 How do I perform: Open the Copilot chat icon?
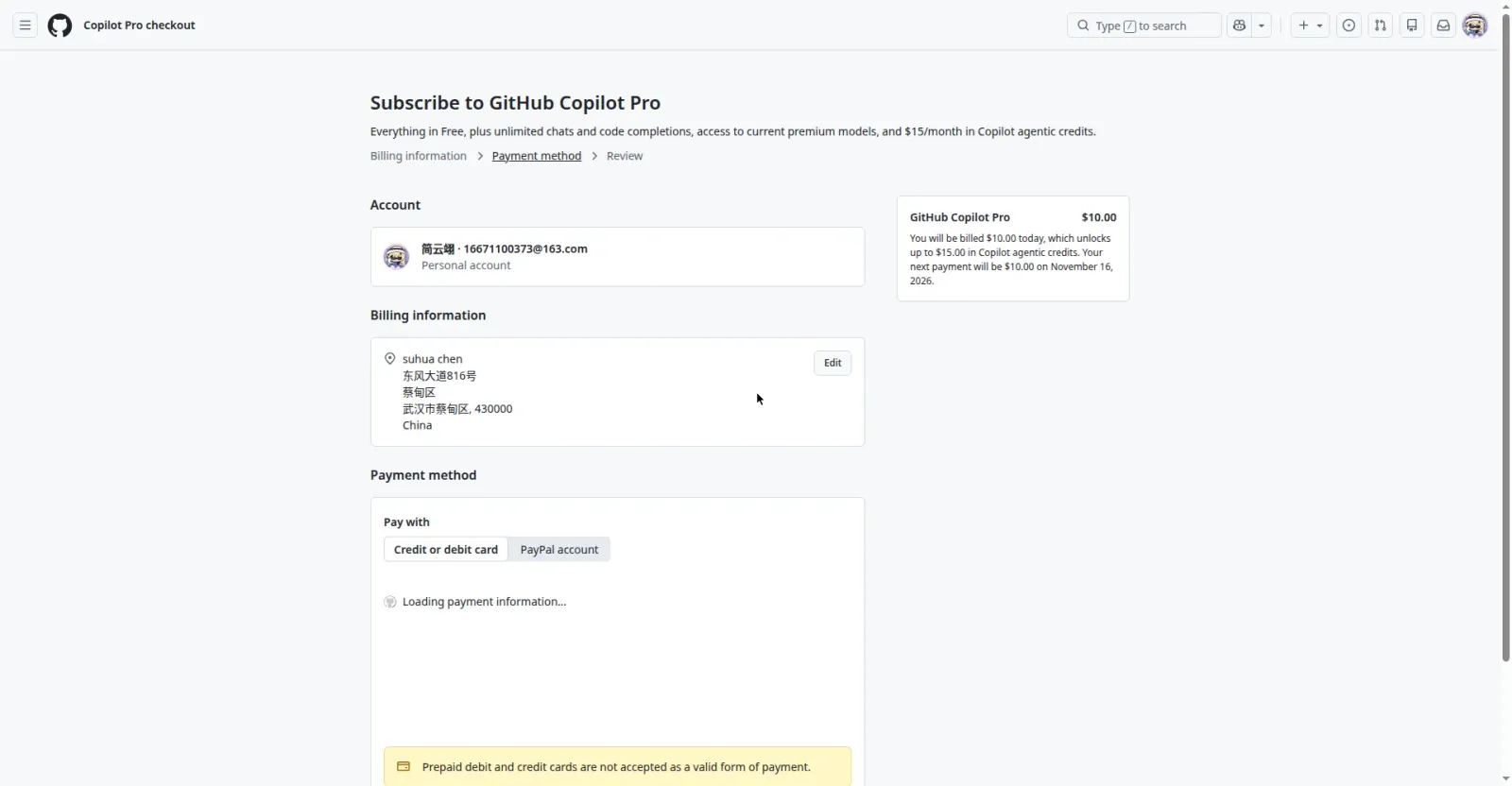tap(1239, 26)
